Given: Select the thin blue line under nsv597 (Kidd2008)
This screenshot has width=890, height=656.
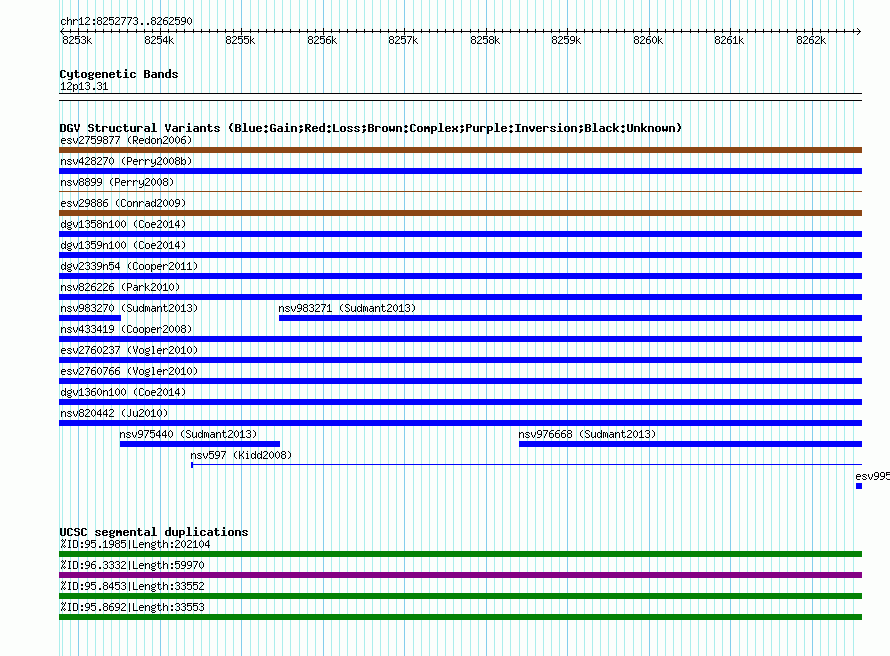Looking at the screenshot, I should point(527,465).
